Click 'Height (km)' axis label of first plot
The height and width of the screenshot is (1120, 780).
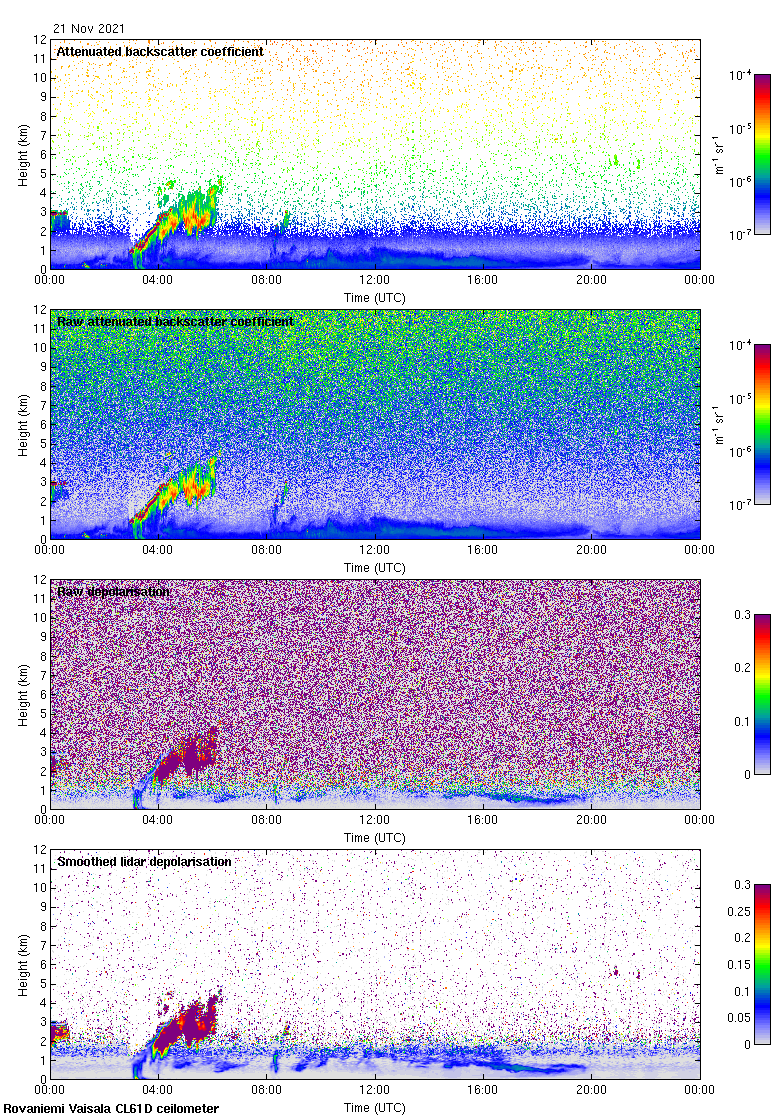24,154
